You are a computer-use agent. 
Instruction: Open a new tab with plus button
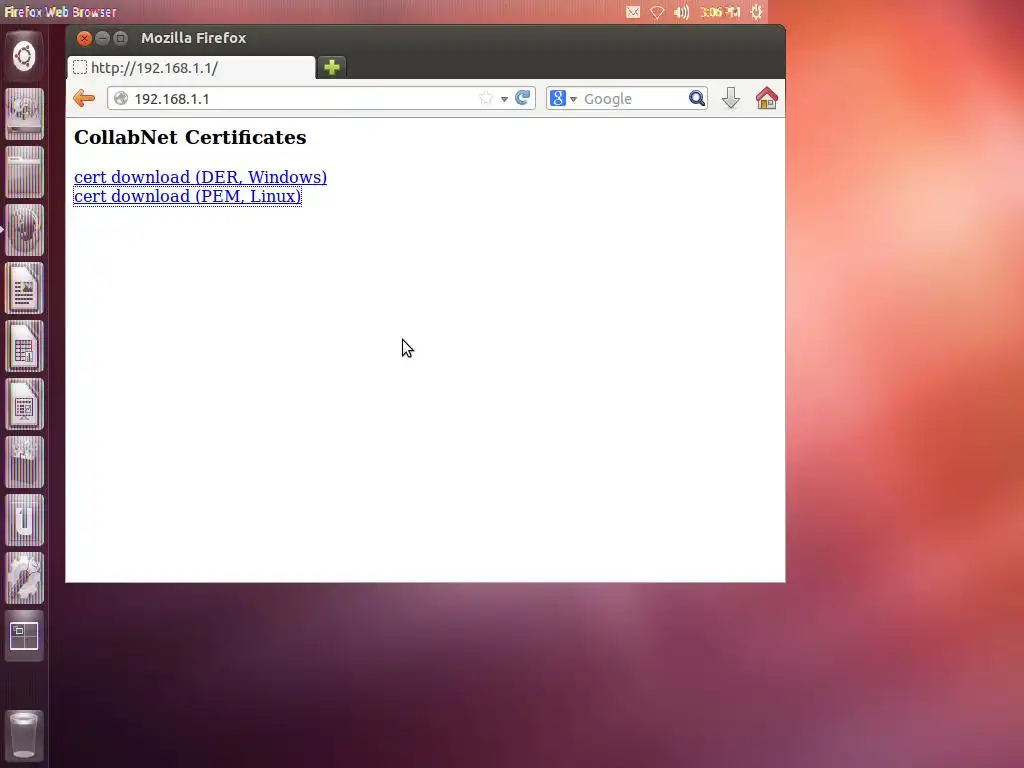point(332,67)
